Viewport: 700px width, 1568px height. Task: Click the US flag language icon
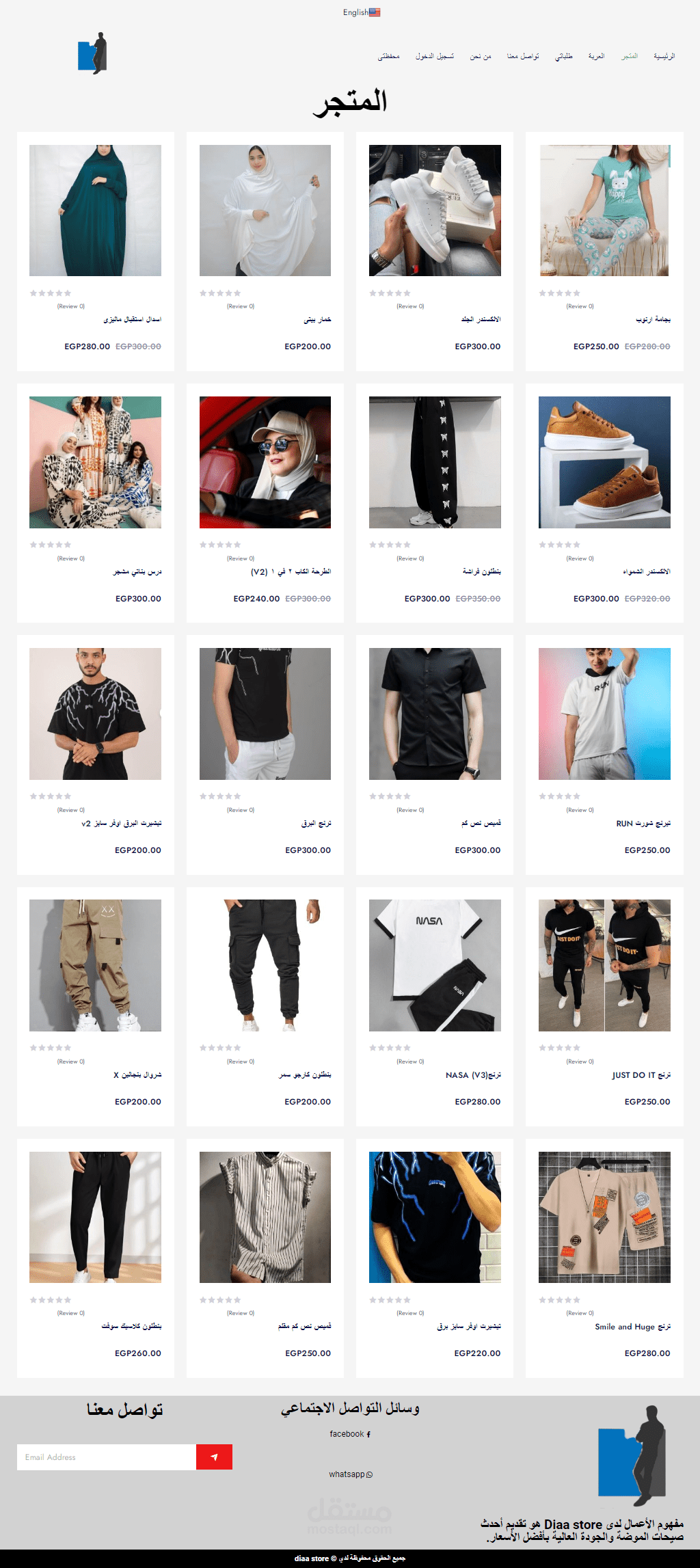pos(375,12)
